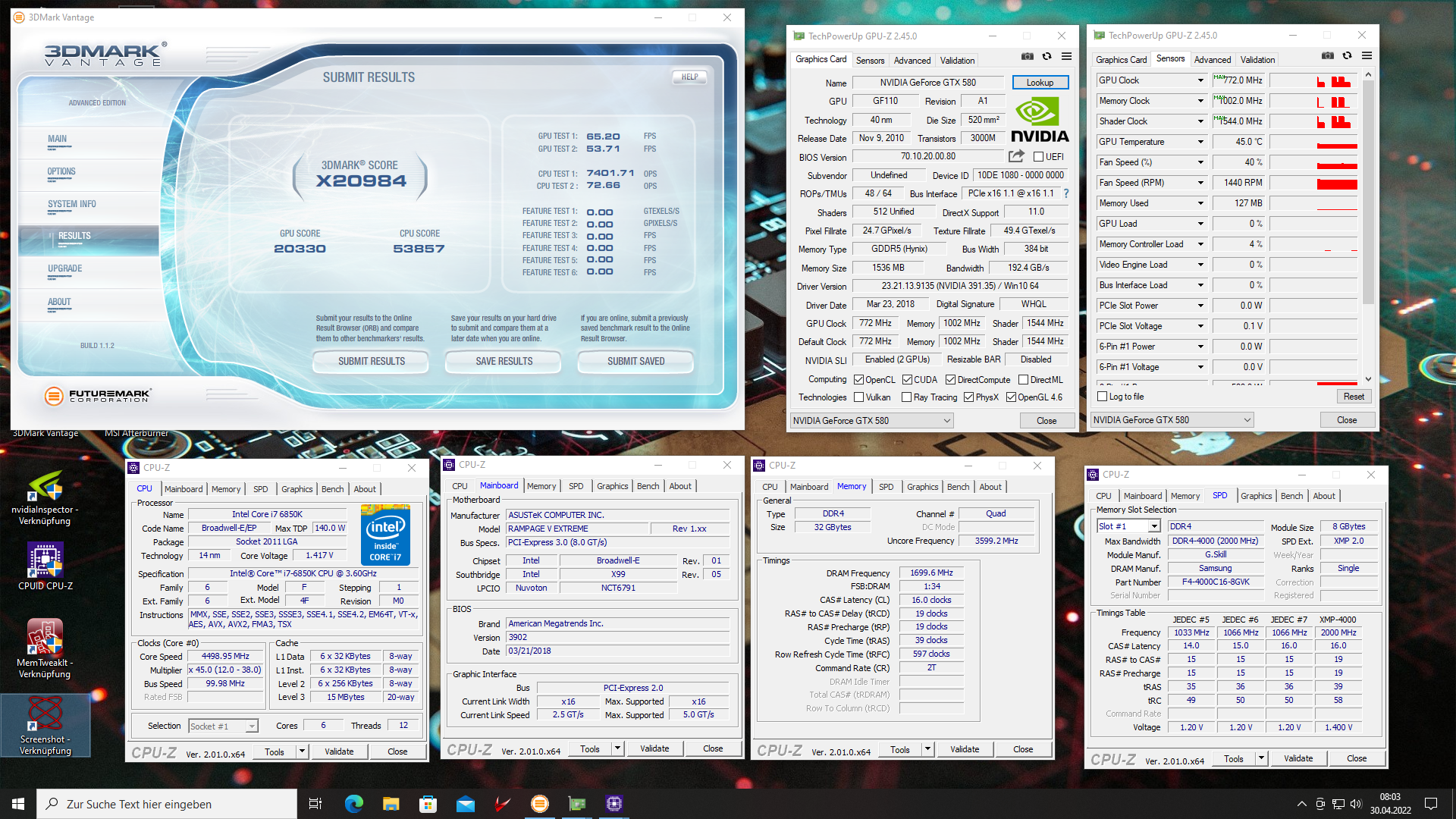Click the GPU-Z taskbar icon
This screenshot has width=1456, height=819.
coord(576,804)
